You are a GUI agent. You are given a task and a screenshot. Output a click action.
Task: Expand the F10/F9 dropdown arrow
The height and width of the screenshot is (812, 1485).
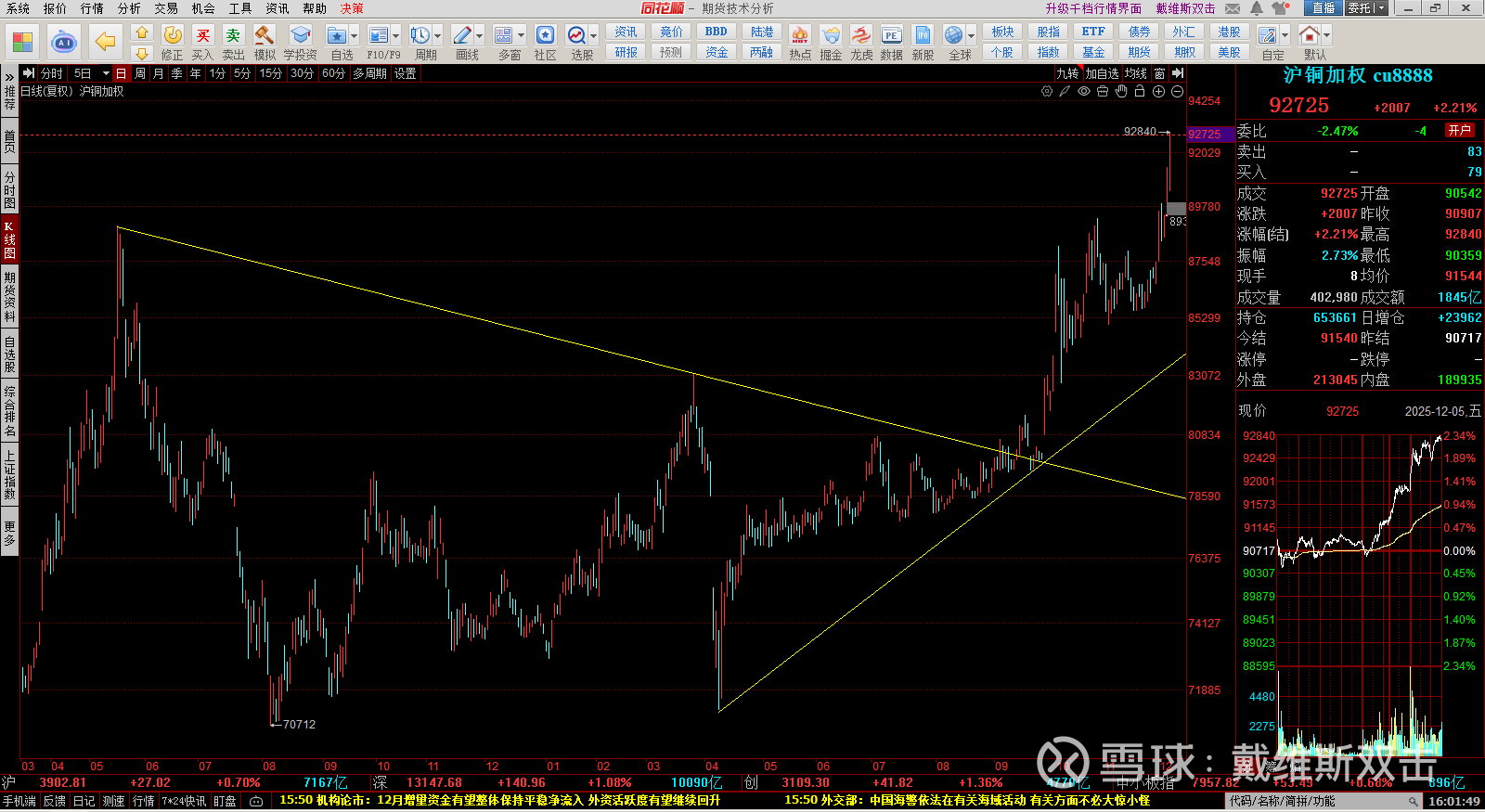(x=396, y=36)
